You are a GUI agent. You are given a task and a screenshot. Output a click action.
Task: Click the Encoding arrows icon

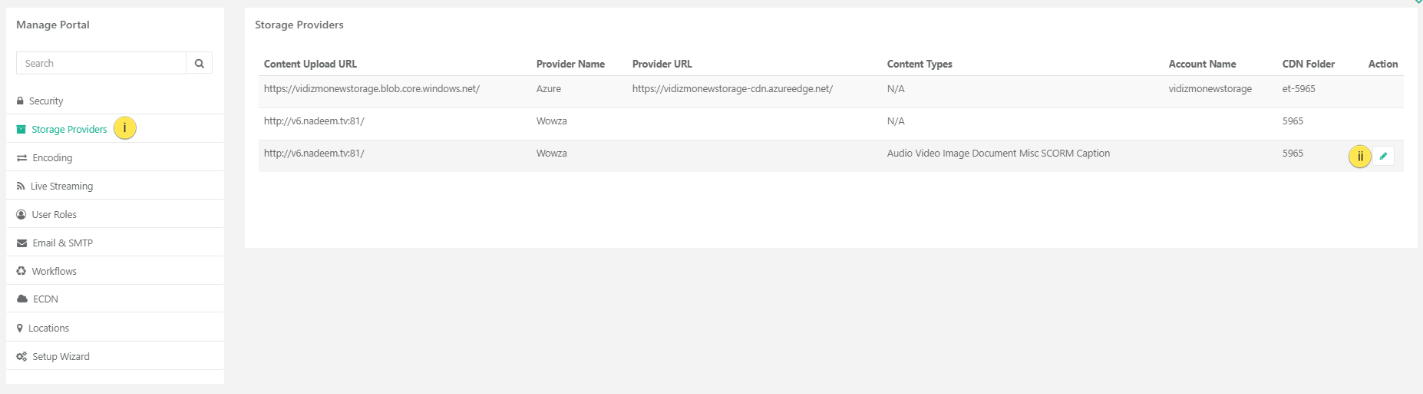click(x=21, y=158)
